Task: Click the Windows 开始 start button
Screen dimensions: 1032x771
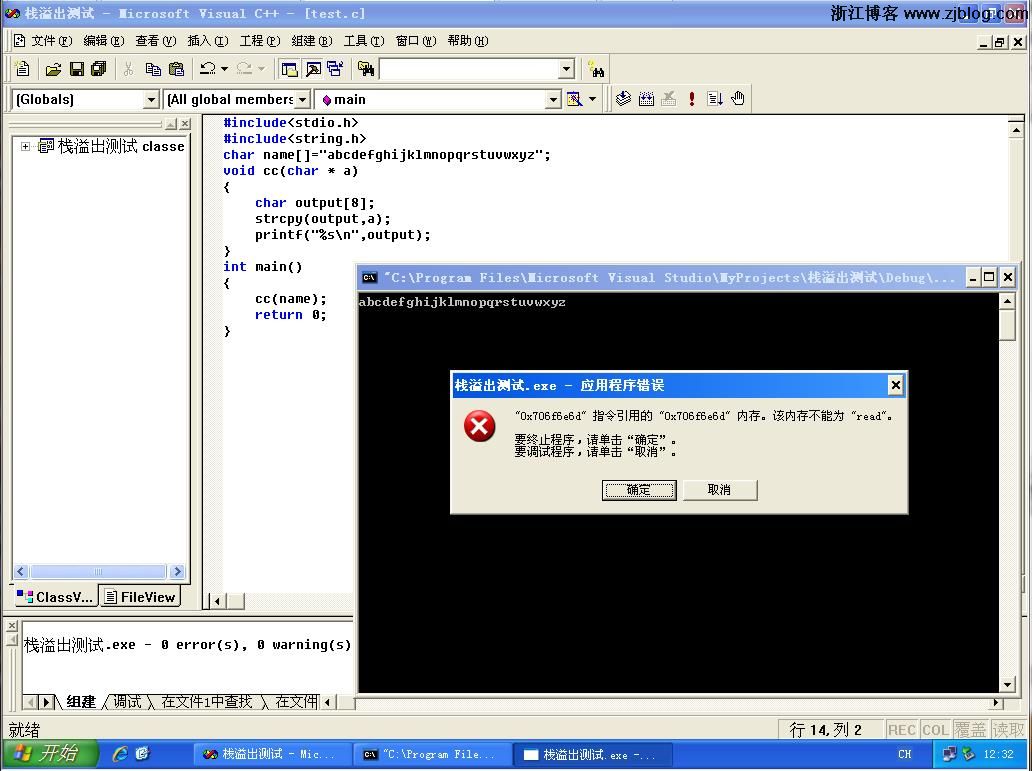Action: tap(50, 754)
